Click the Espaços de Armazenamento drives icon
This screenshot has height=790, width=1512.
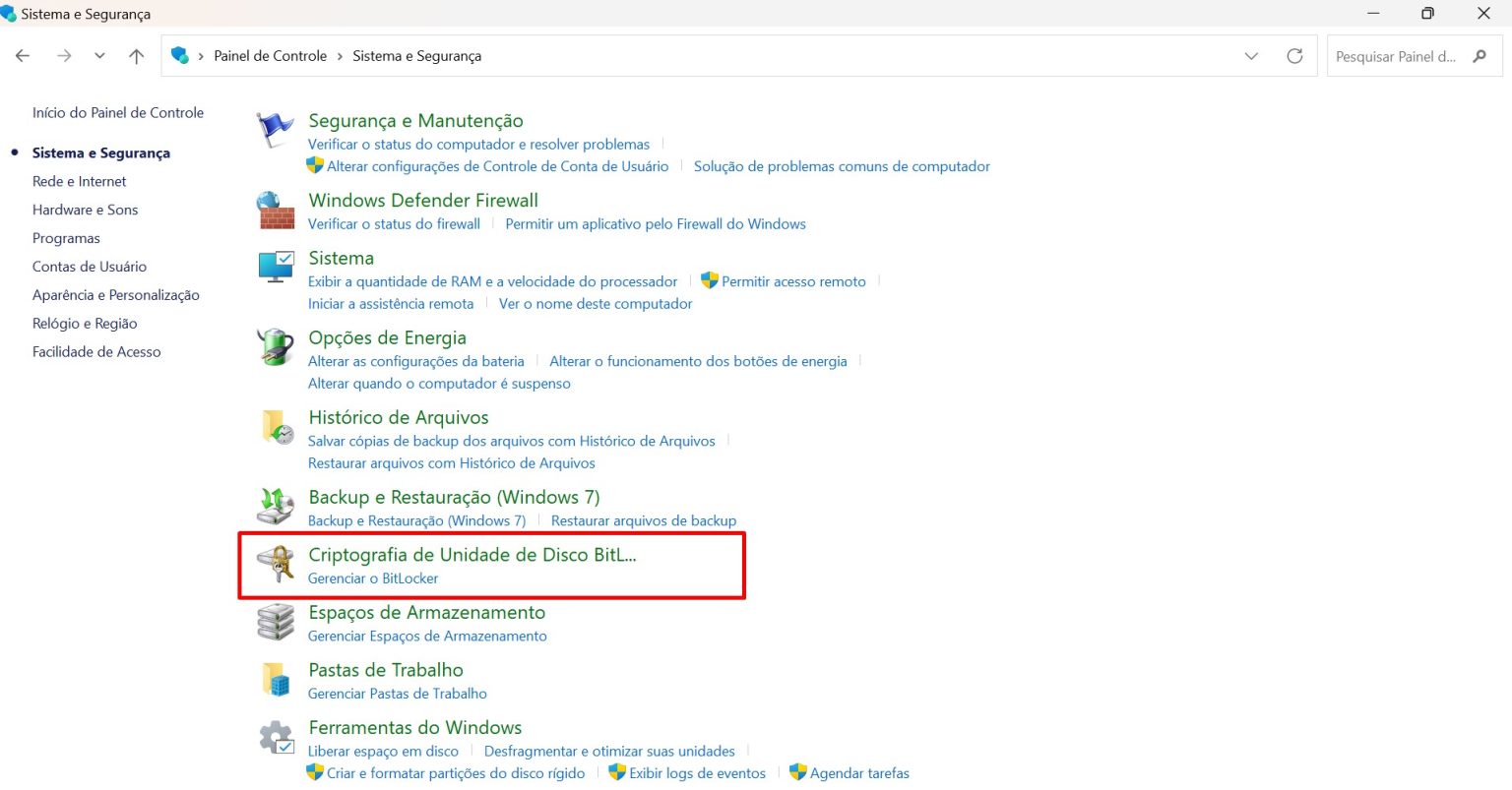pos(276,623)
